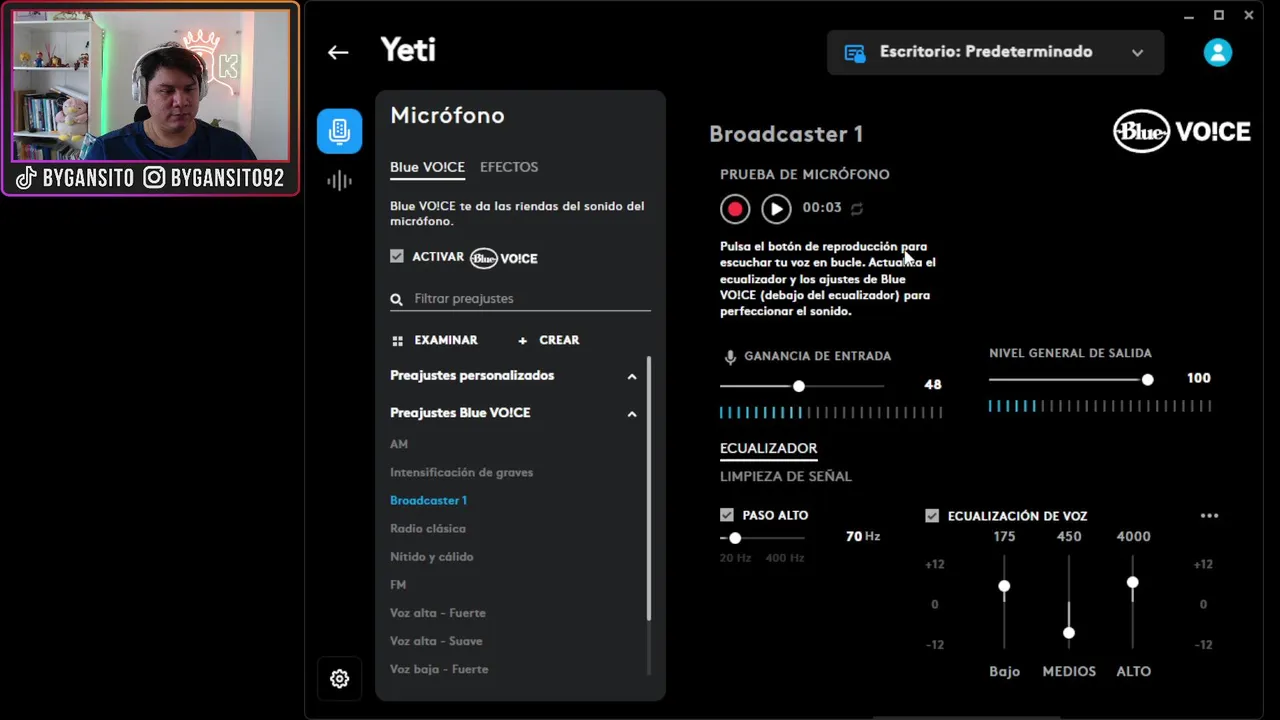Click the Medios equalizer band slider handle
This screenshot has height=720, width=1280.
point(1069,633)
